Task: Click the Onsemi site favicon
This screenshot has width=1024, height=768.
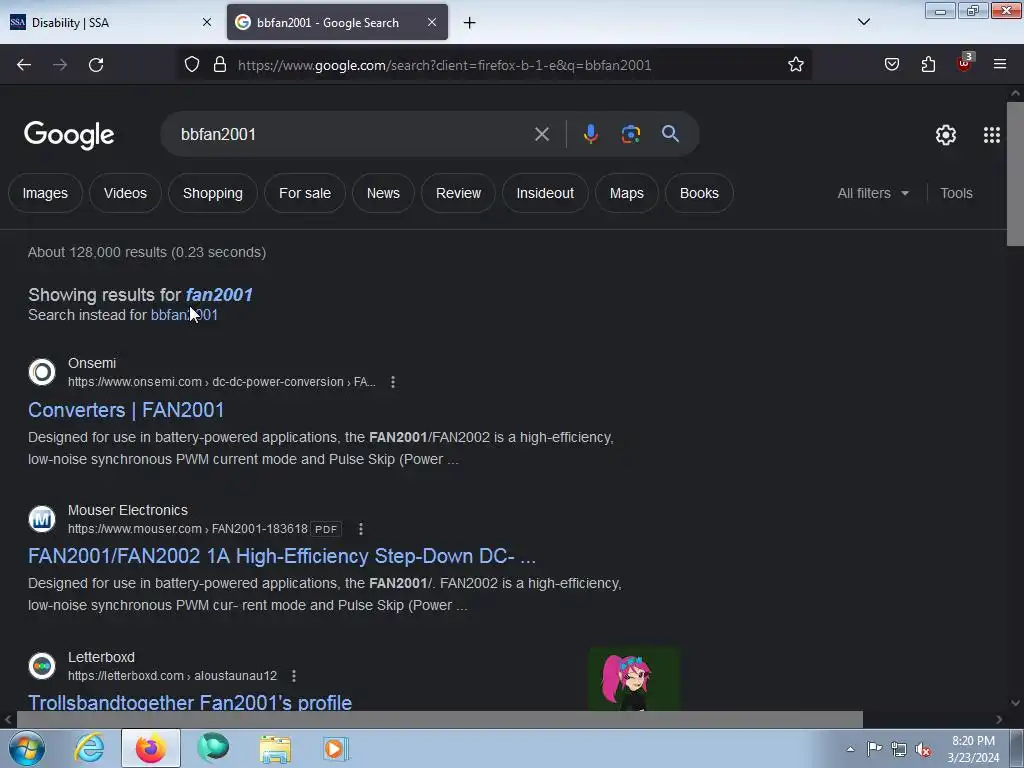Action: pyautogui.click(x=42, y=372)
